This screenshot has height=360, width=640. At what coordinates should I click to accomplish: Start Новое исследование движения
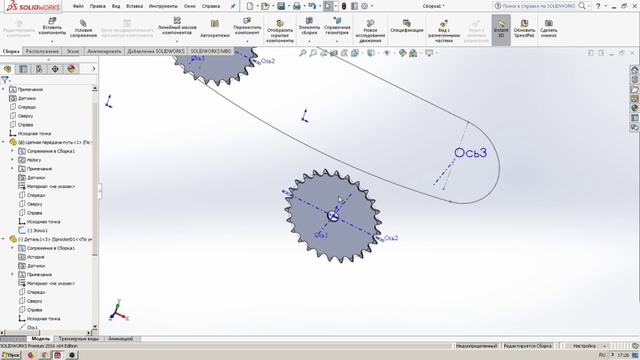pos(370,31)
